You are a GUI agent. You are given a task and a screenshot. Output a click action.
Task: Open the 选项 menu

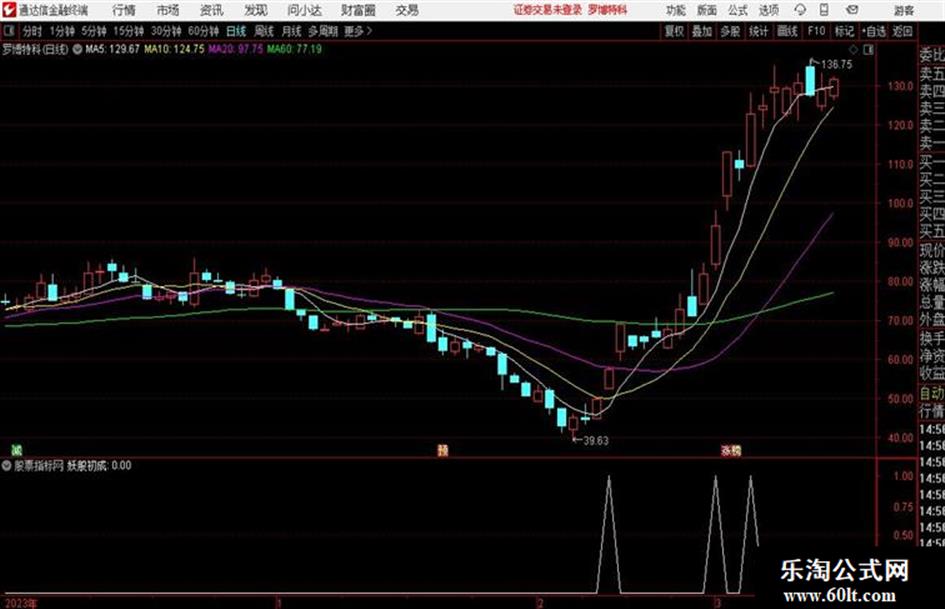pos(769,10)
